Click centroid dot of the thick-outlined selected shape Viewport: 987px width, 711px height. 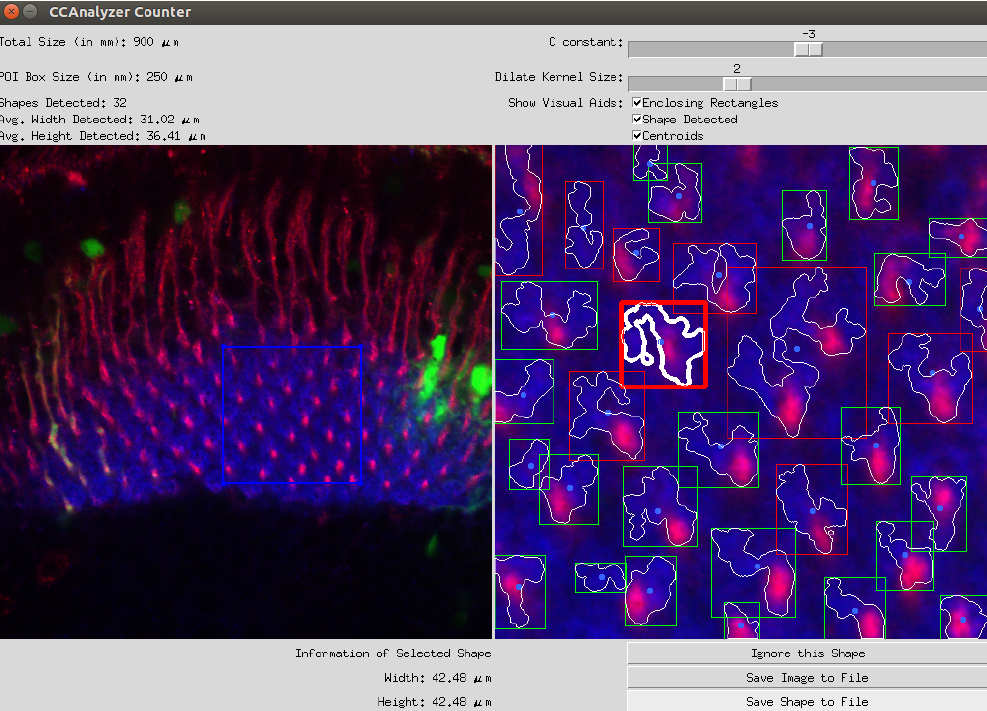[660, 342]
